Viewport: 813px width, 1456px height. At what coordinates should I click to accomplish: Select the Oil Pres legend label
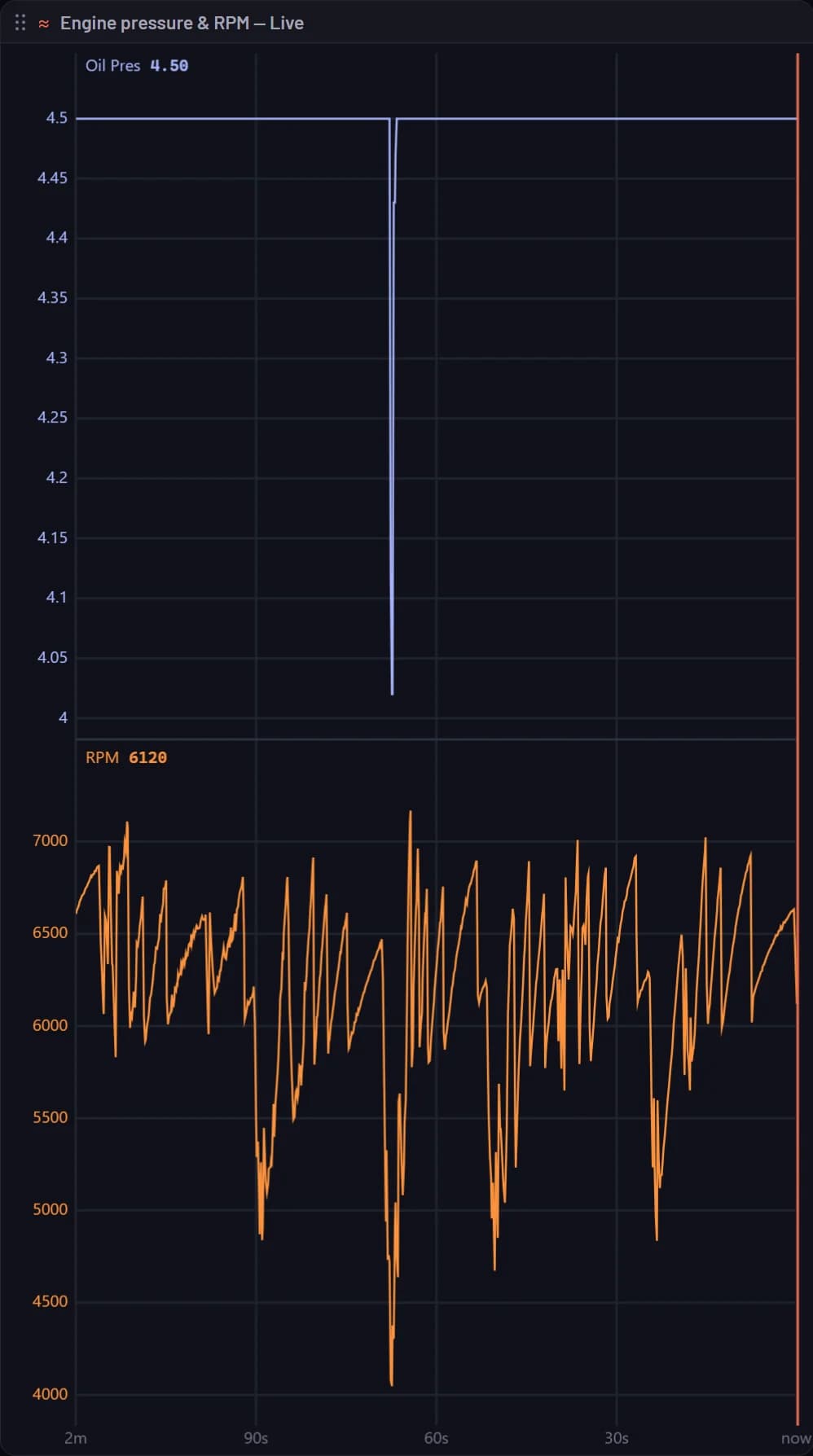pos(113,66)
